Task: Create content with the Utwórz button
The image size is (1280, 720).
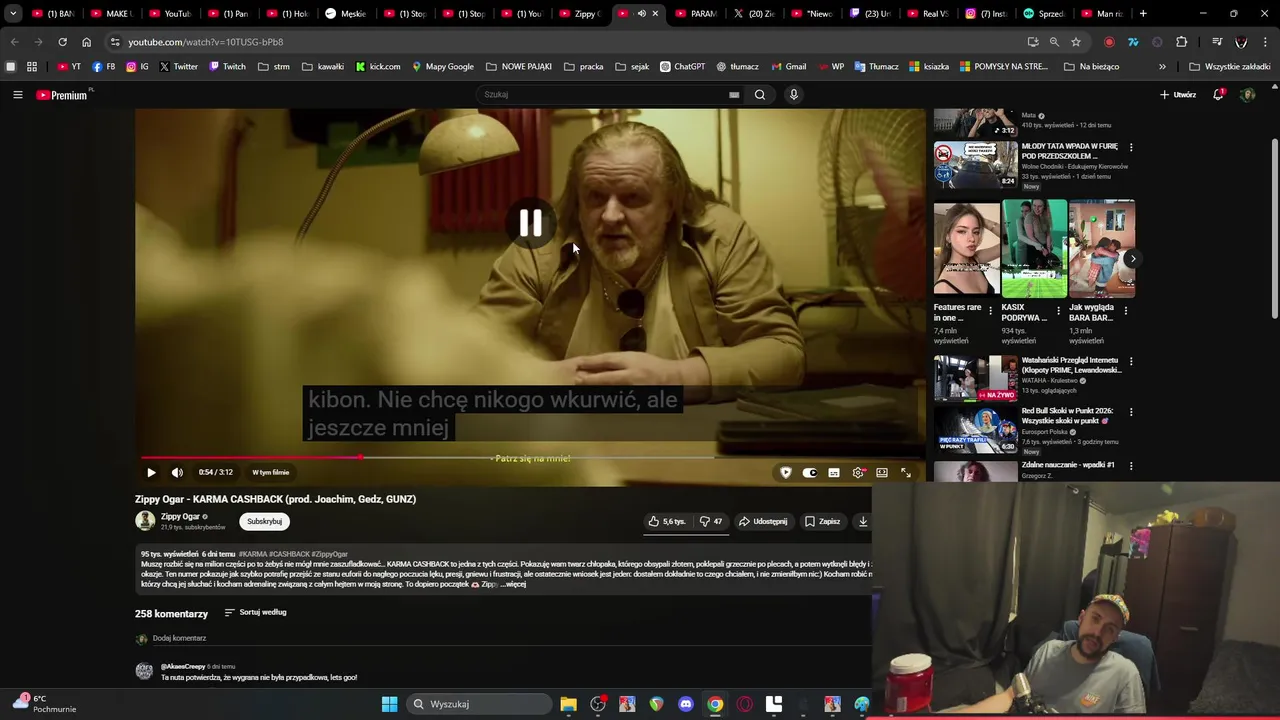Action: tap(1178, 95)
